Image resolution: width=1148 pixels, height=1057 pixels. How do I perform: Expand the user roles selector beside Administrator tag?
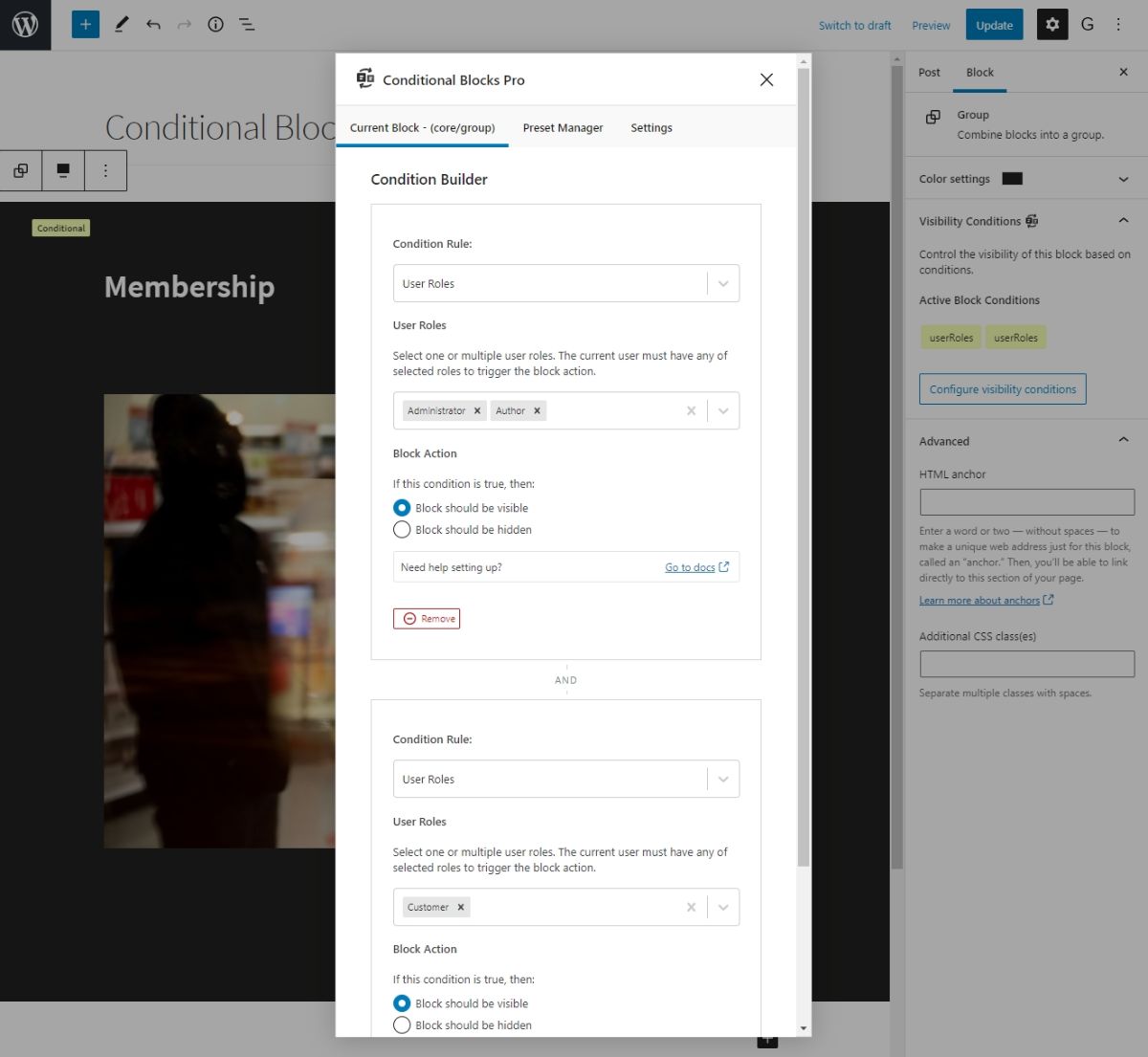723,410
